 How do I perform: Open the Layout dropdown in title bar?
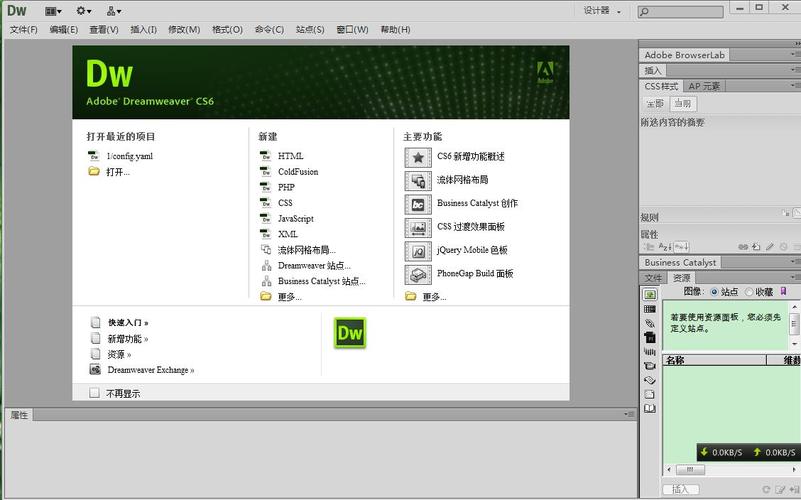pyautogui.click(x=53, y=11)
